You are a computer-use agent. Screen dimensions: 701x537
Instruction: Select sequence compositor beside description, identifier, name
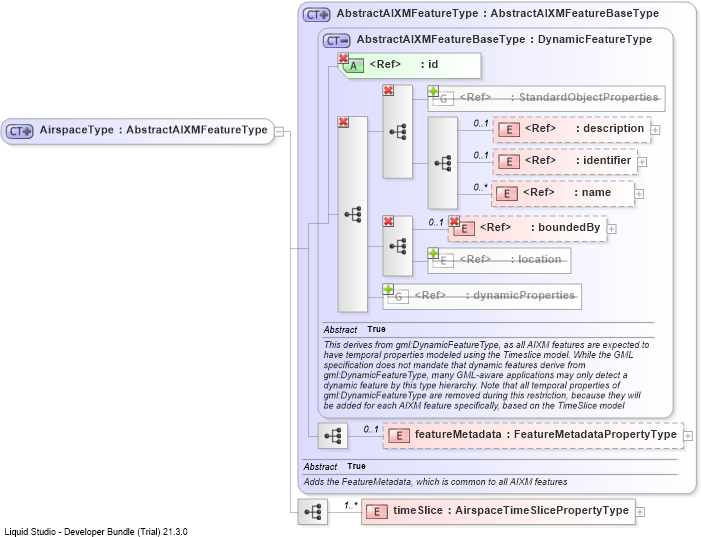coord(443,163)
